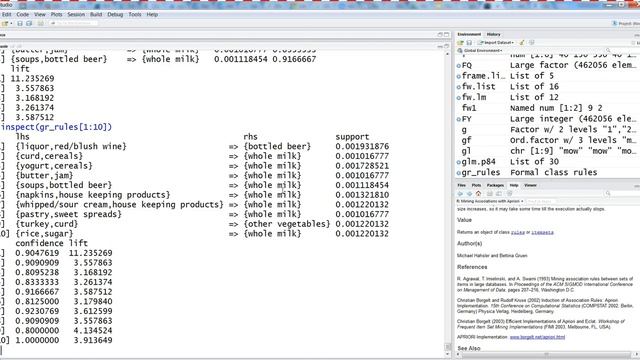Open the Edit menu
Screen dimensions: 640x360
(7, 14)
